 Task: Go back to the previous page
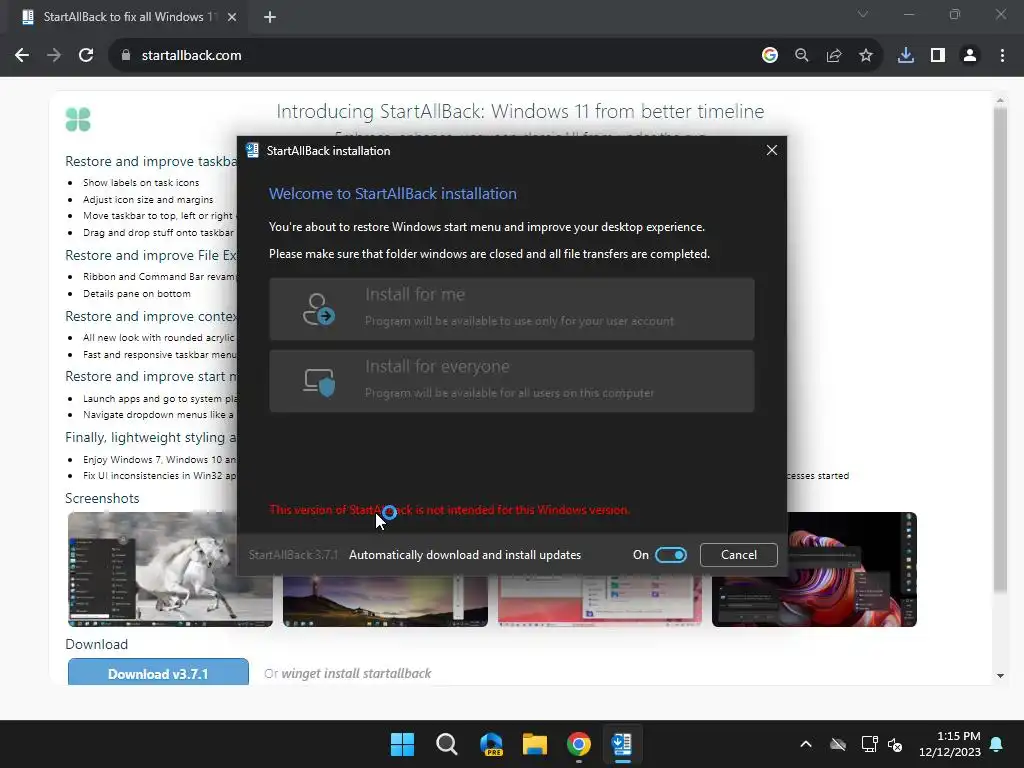click(x=22, y=56)
